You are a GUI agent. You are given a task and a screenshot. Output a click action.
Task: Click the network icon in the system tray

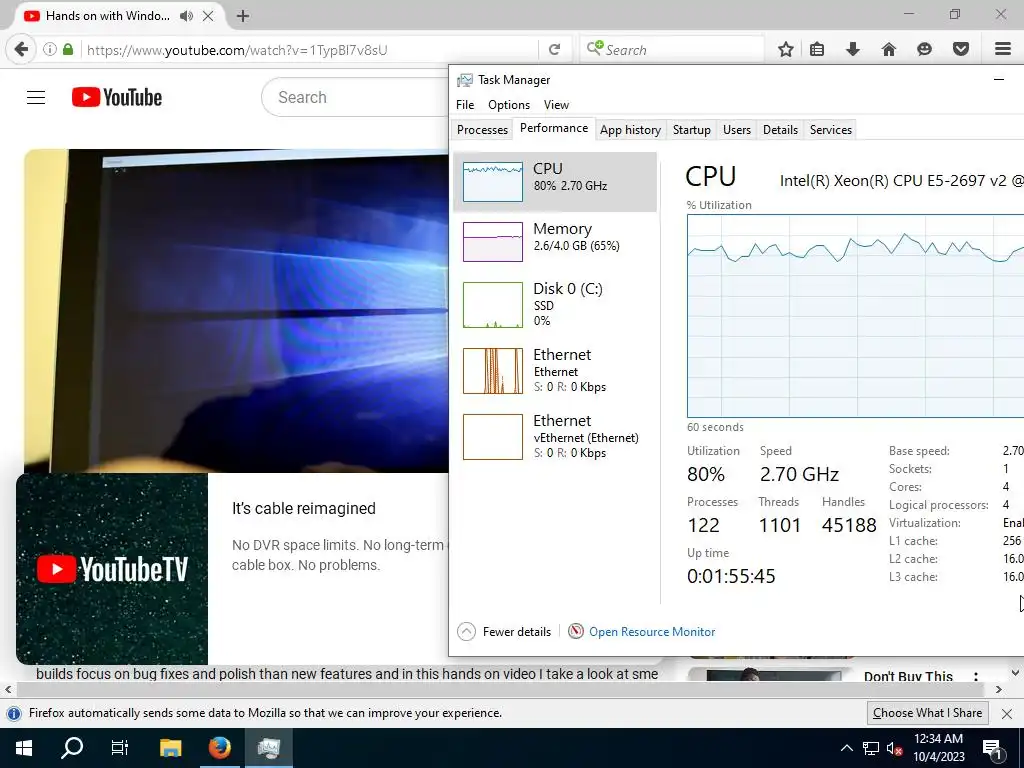(x=871, y=748)
